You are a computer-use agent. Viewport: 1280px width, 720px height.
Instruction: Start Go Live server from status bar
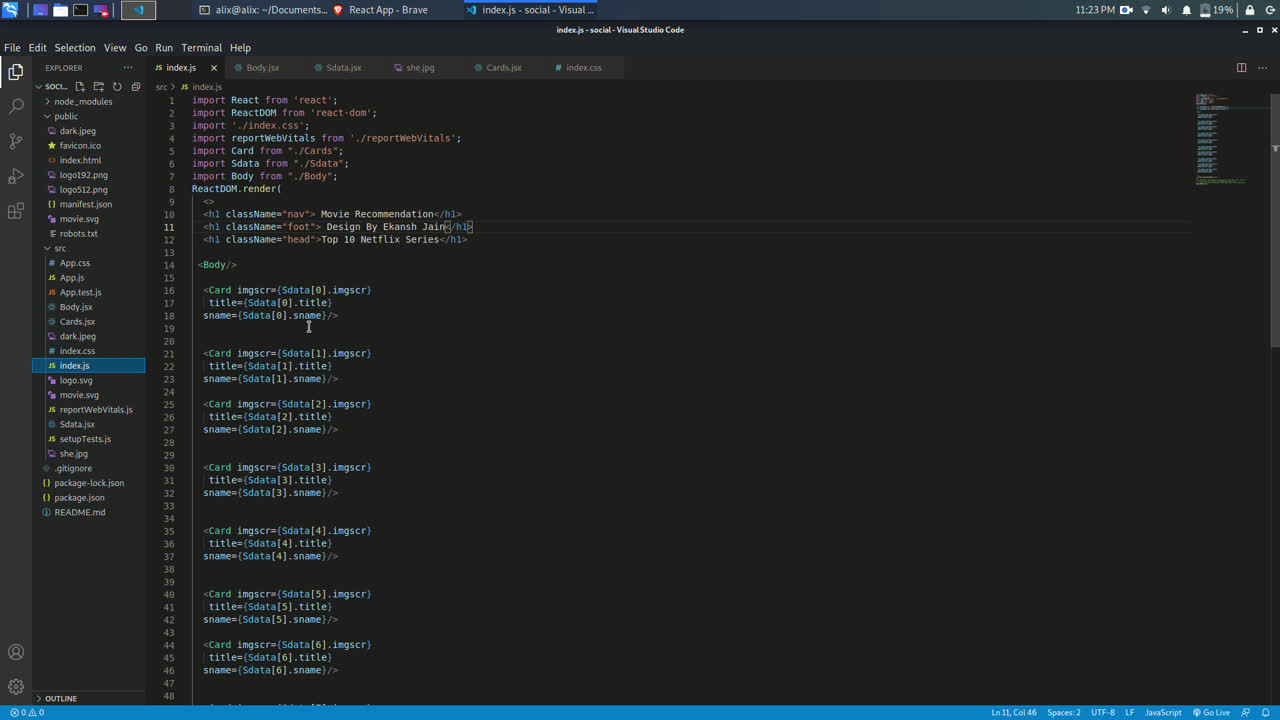(x=1211, y=712)
